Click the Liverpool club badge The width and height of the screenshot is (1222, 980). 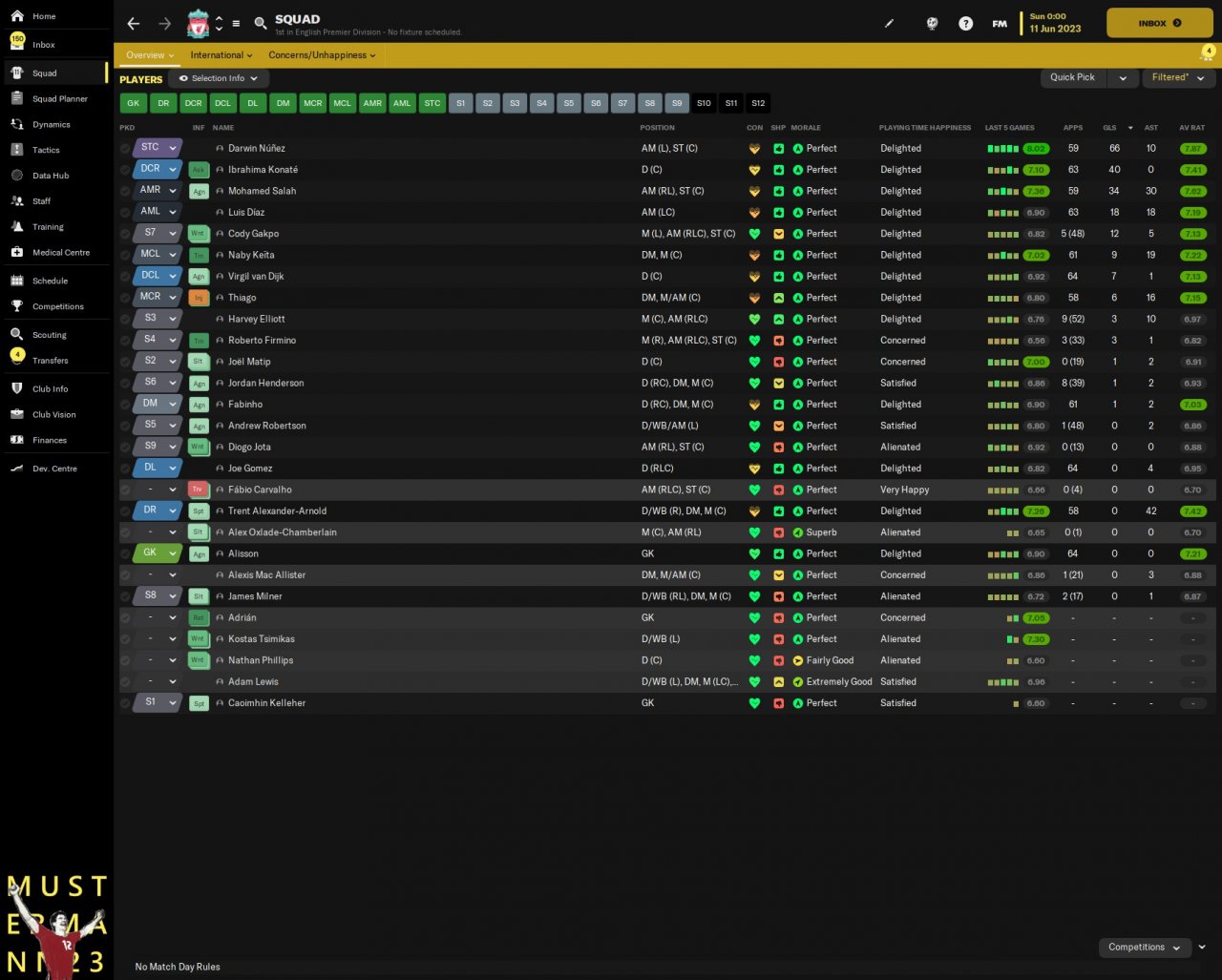click(x=199, y=24)
